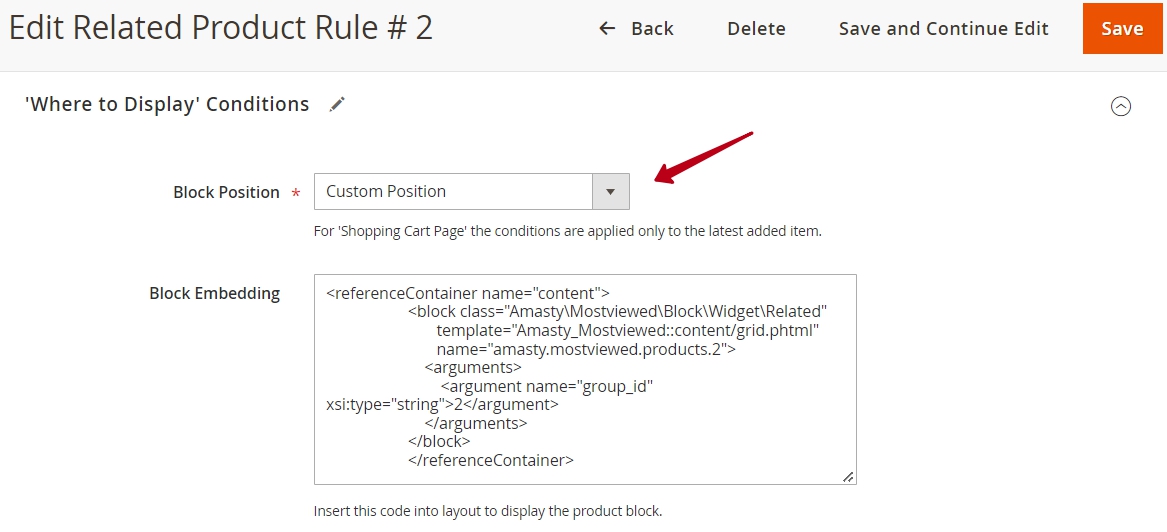Click the left arrow icon beside Back
The width and height of the screenshot is (1167, 532).
coord(607,28)
